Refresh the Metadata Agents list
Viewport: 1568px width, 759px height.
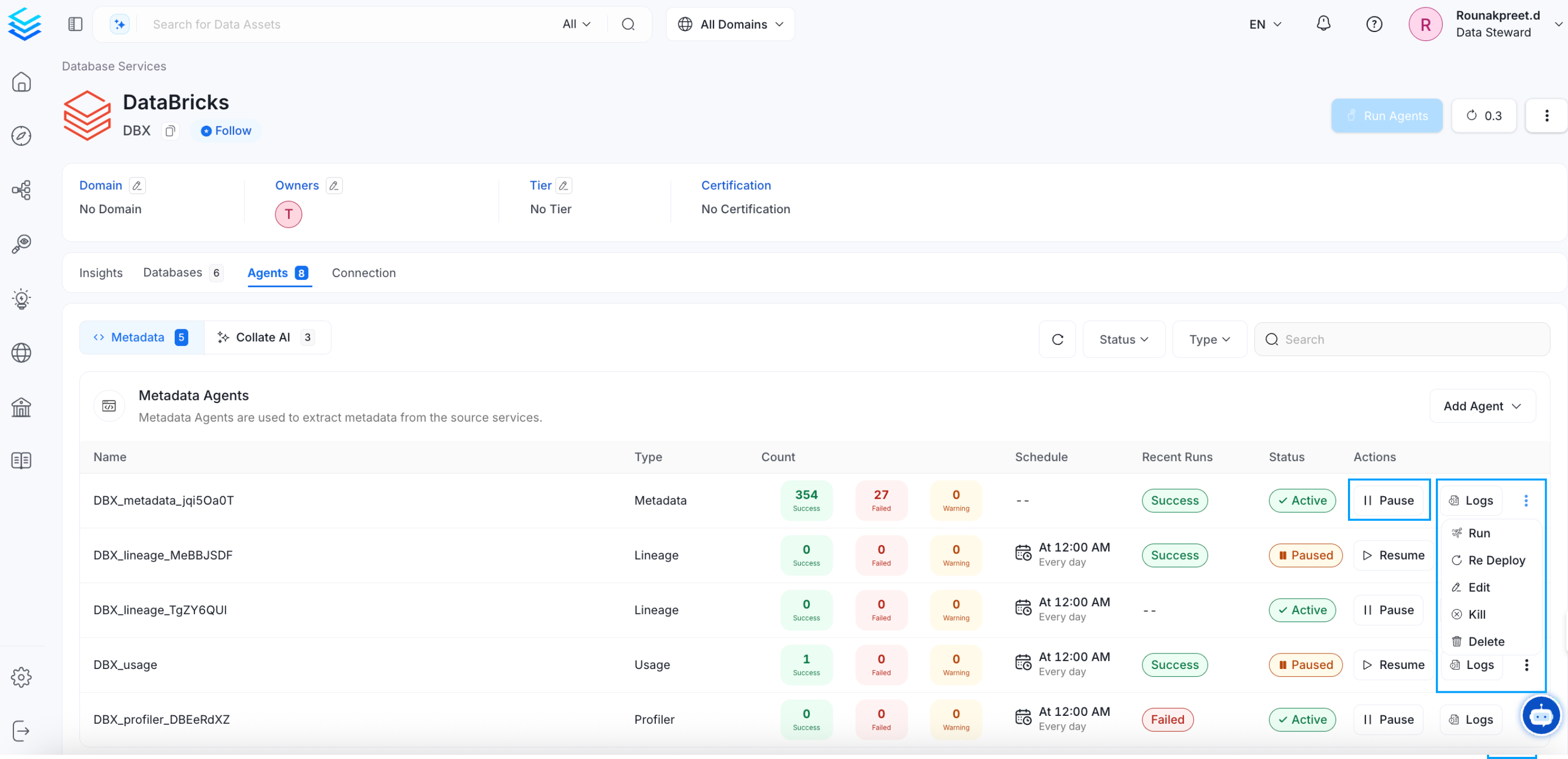(x=1057, y=340)
